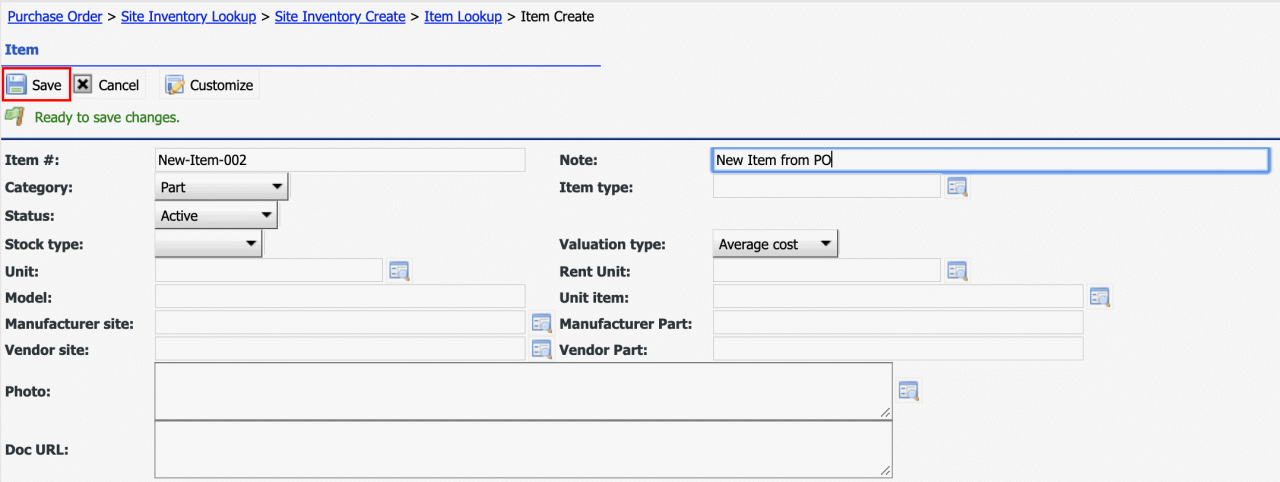Image resolution: width=1280 pixels, height=482 pixels.
Task: Open the Unit item lookup icon
Action: 1100,297
